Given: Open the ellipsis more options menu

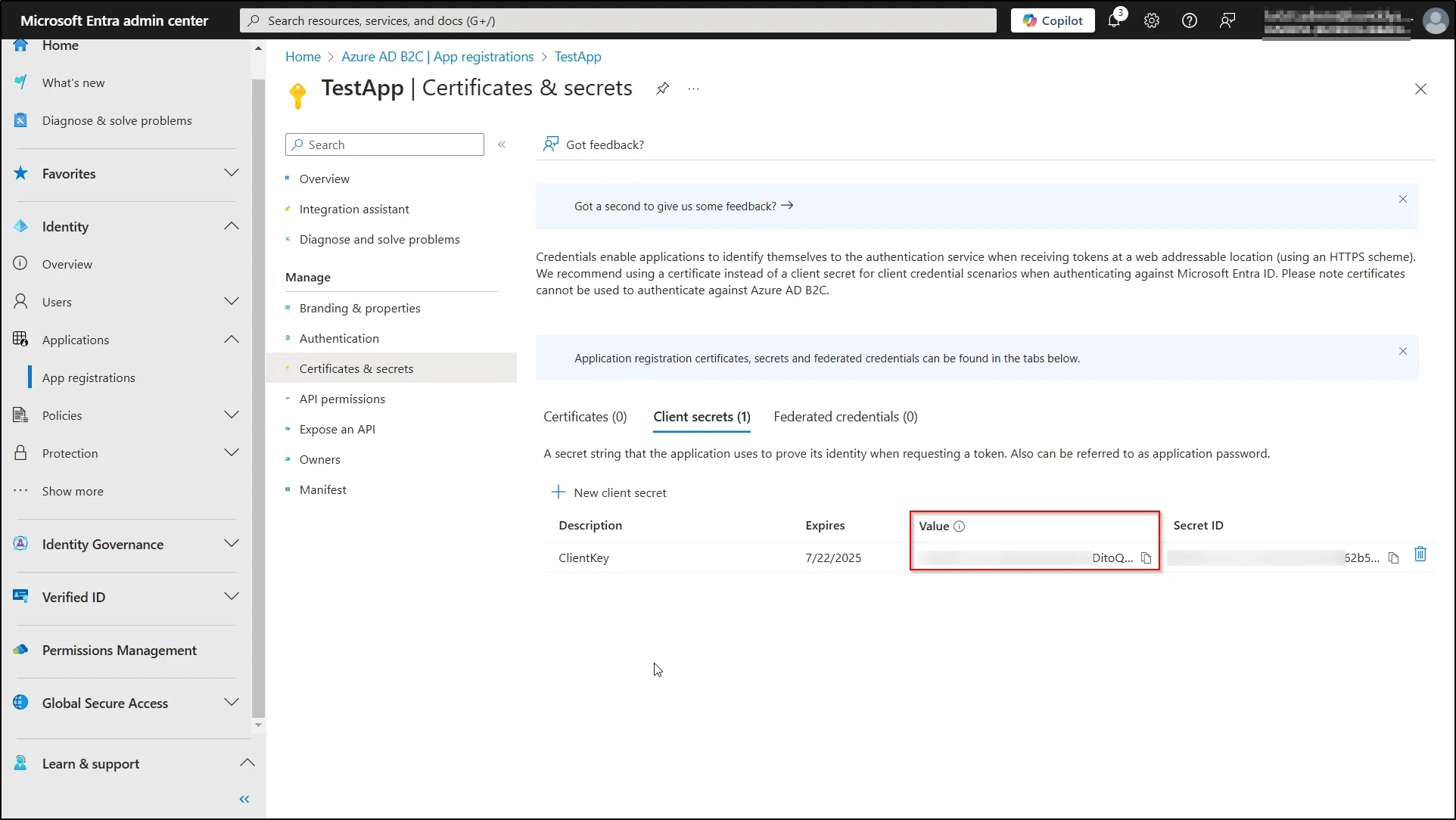Looking at the screenshot, I should [693, 89].
